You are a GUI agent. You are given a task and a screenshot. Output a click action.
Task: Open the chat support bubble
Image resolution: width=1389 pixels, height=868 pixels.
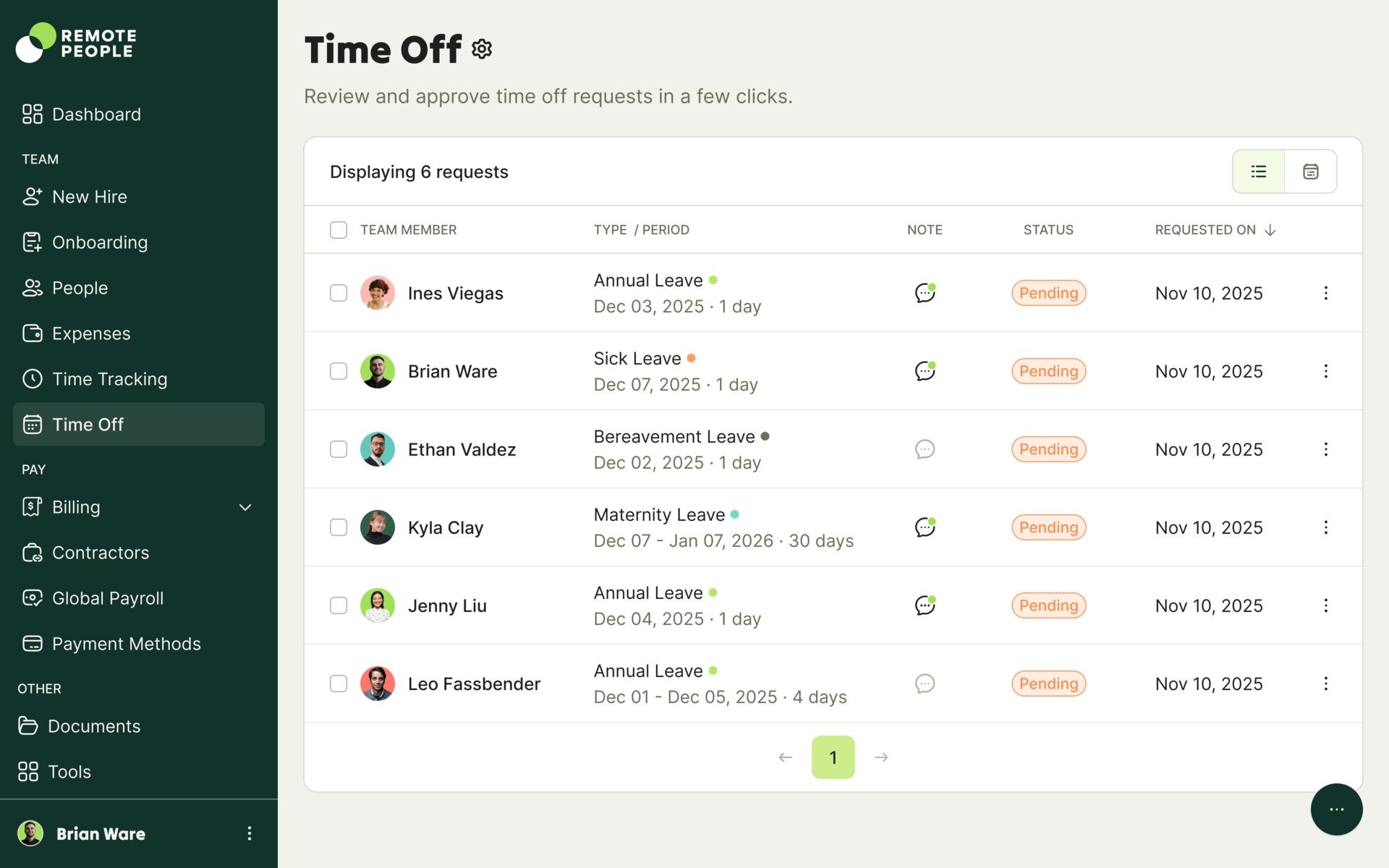(x=1336, y=809)
